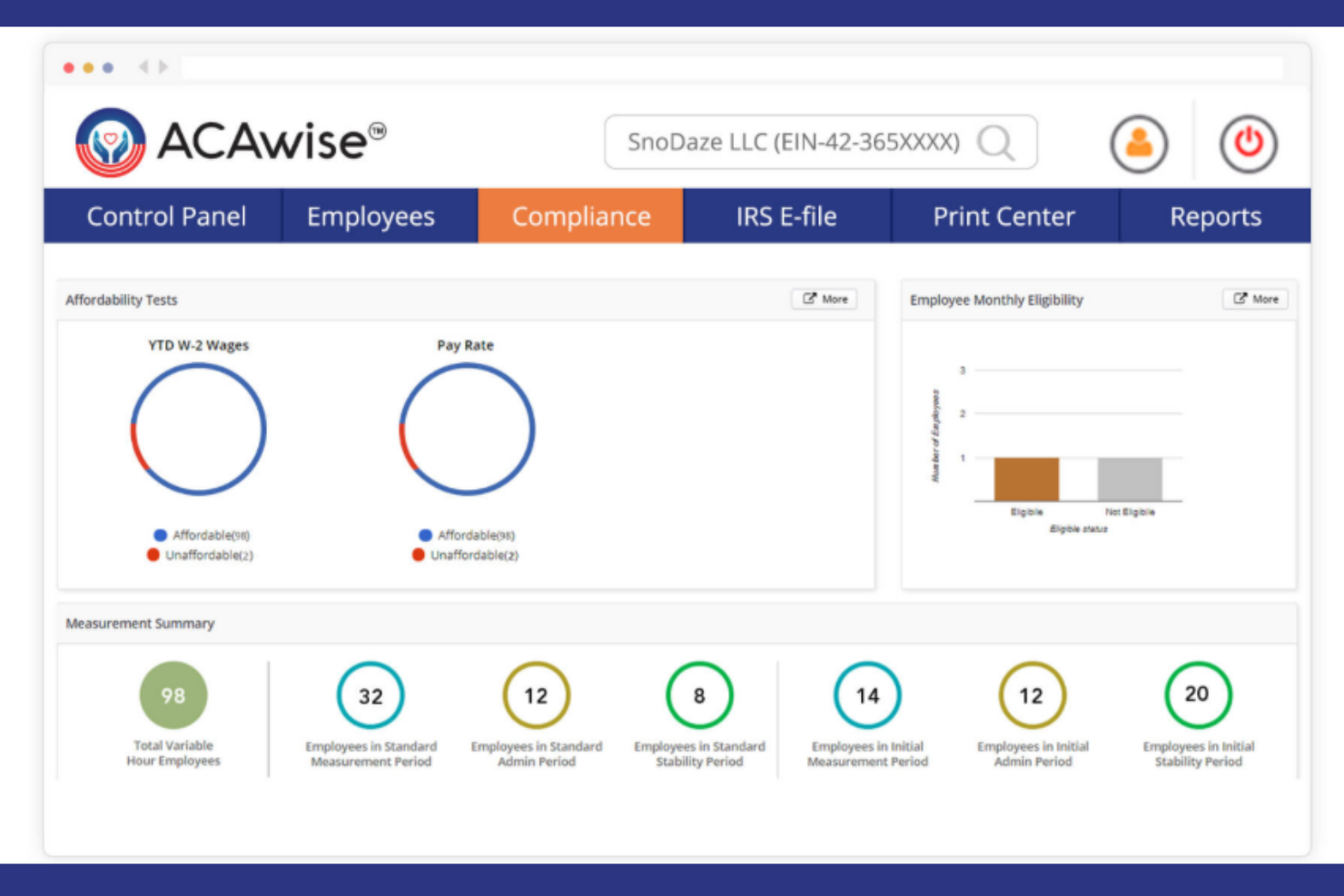Click the 98 Total Variable Hour Employees circle
1344x896 pixels.
[173, 695]
